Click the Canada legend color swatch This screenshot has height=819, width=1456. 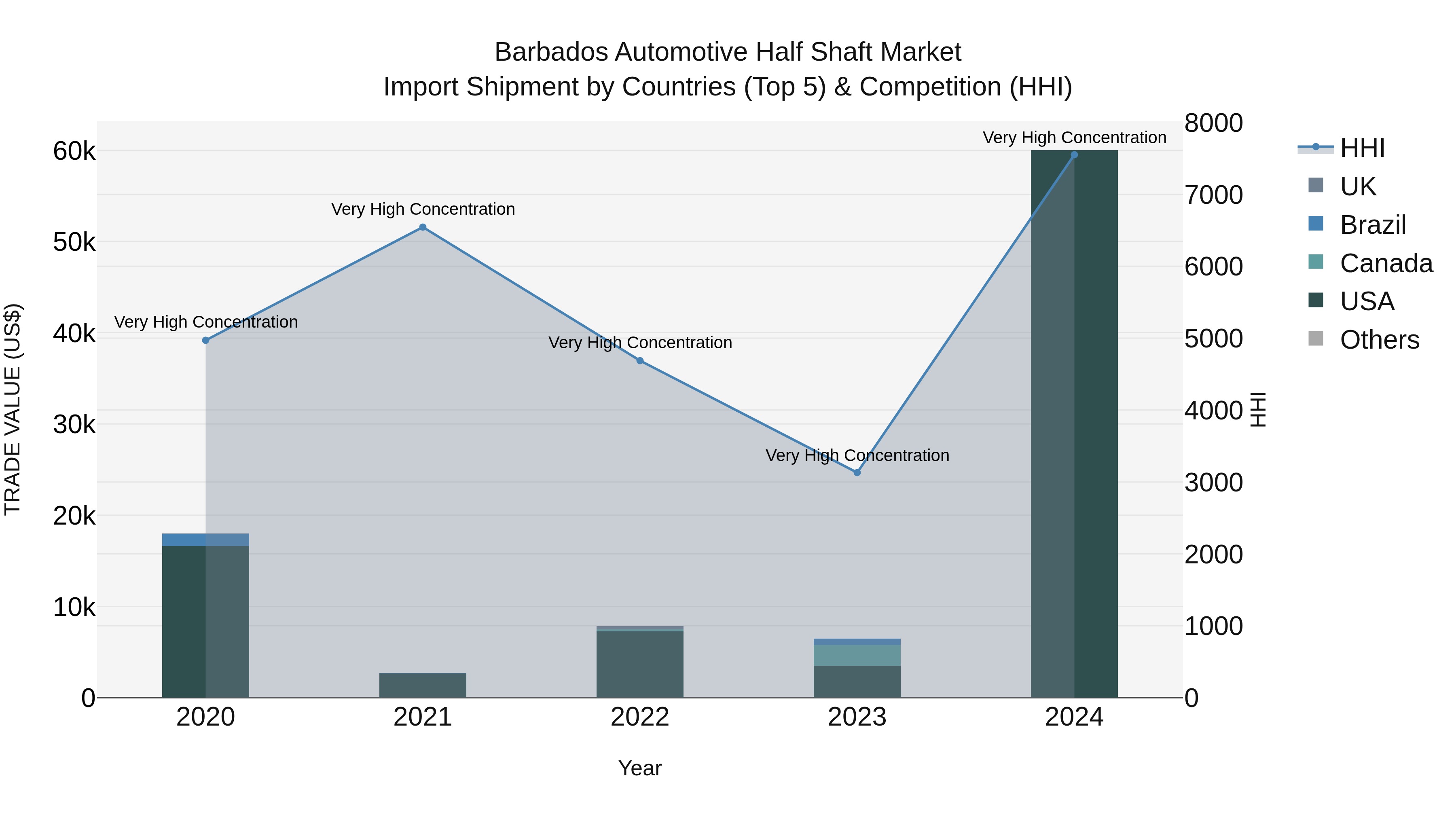point(1316,262)
